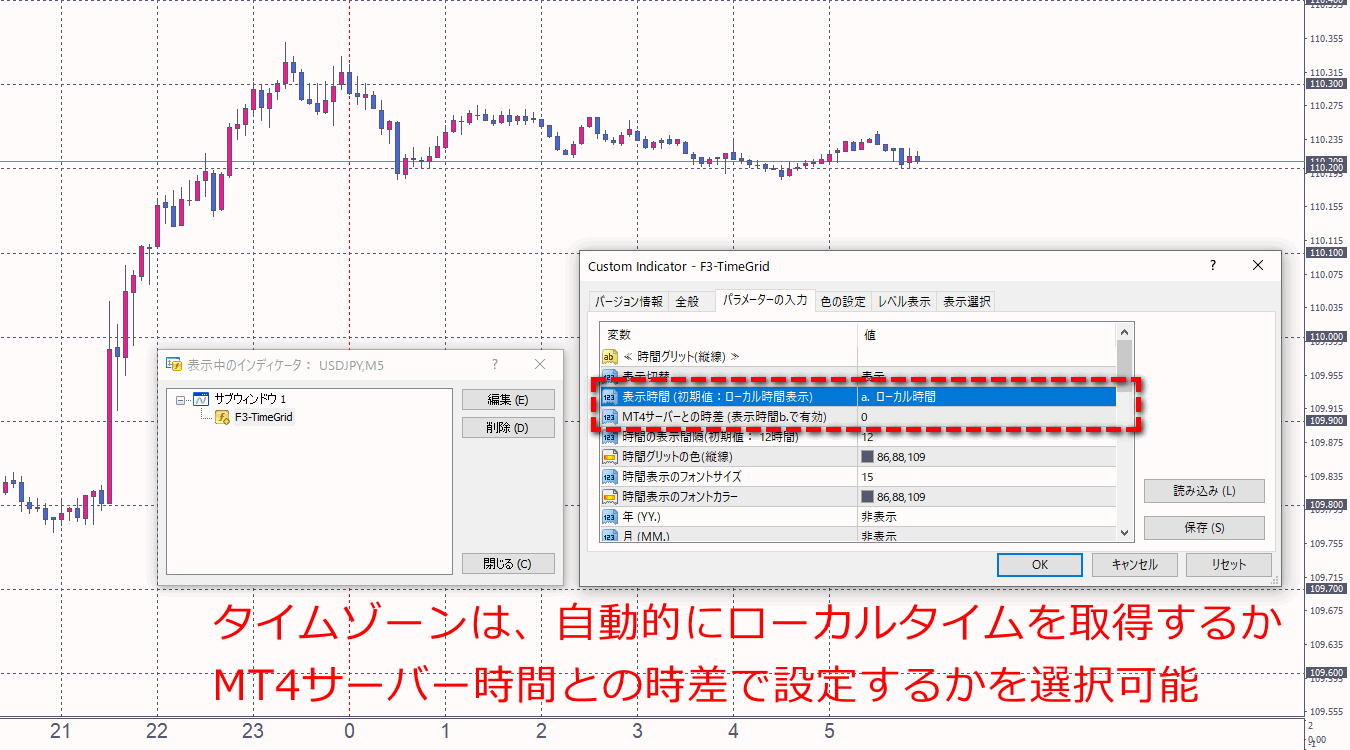Click the question mark help icon in Custom Indicator dialog
Image resolution: width=1350 pixels, height=750 pixels.
pos(1212,265)
